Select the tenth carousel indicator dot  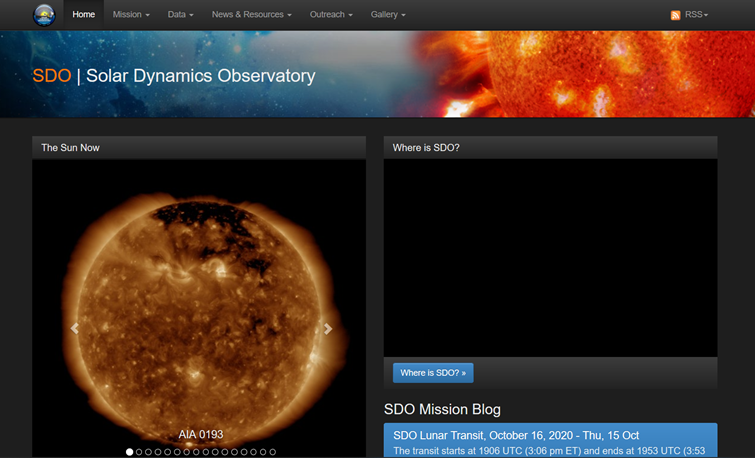[215, 452]
